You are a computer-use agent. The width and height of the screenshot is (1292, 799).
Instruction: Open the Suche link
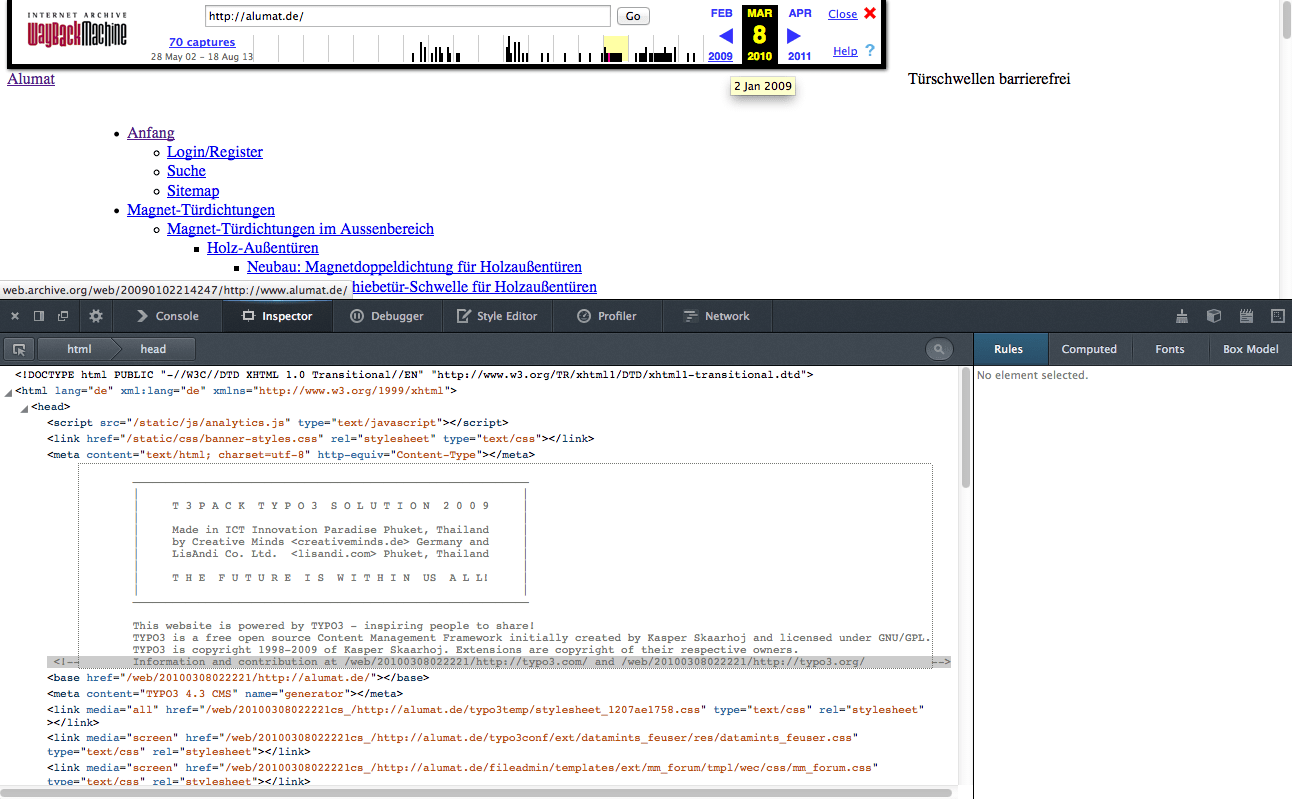[x=186, y=171]
